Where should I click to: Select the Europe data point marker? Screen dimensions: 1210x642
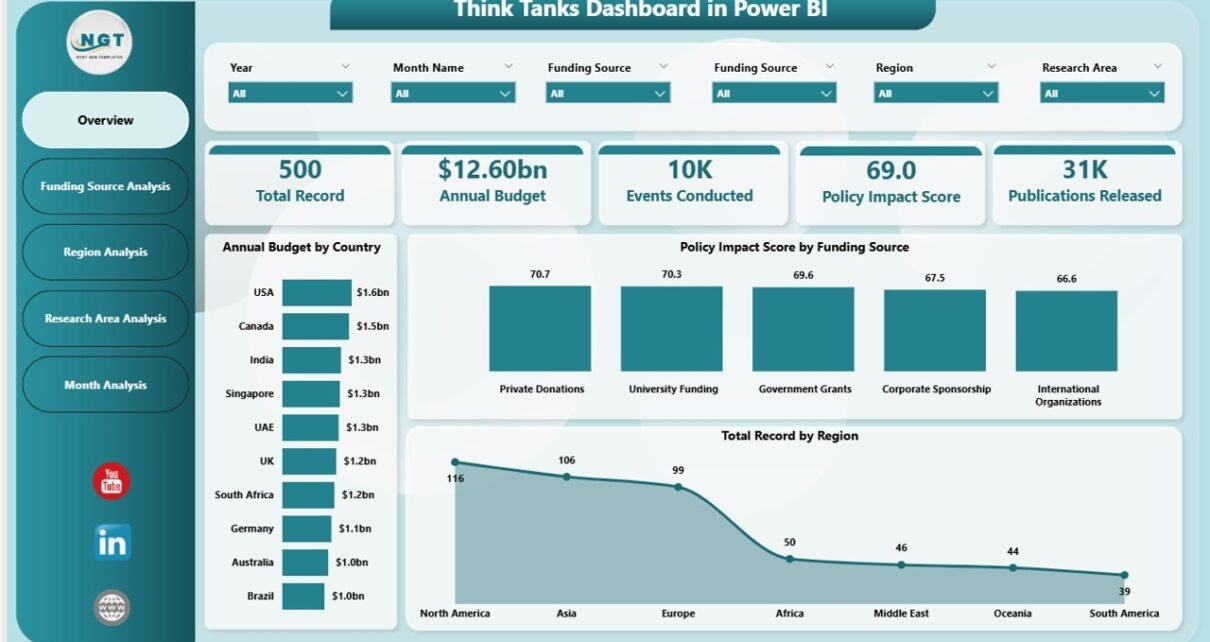coord(678,487)
